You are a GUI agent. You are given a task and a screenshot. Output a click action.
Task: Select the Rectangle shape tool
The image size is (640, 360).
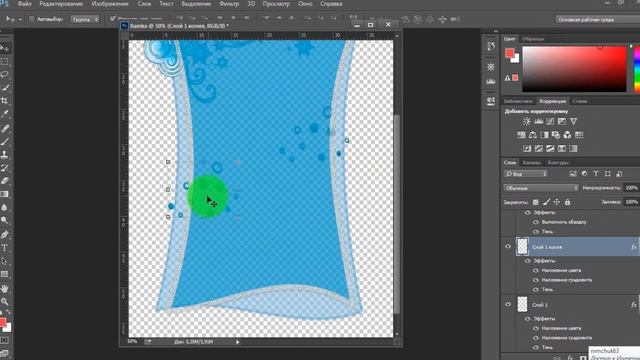pos(4,274)
